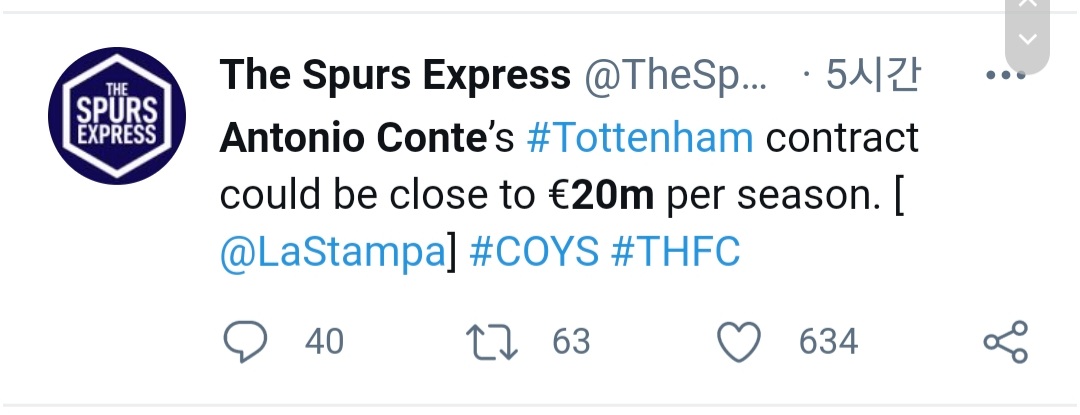Reply using the speech bubble icon
Image resolution: width=1080 pixels, height=415 pixels.
[x=244, y=341]
